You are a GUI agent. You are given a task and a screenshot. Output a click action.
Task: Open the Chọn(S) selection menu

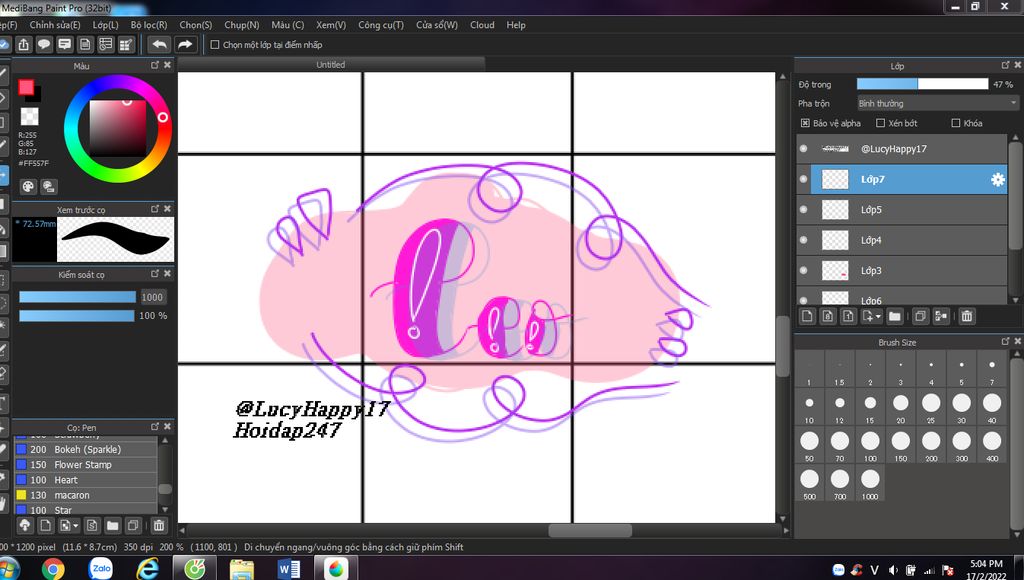click(x=196, y=25)
